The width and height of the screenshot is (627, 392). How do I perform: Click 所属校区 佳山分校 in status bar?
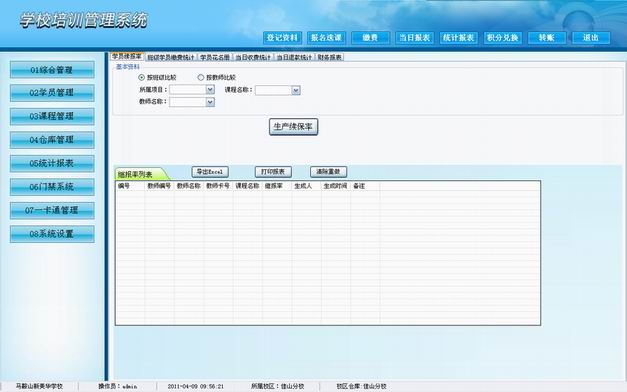coord(278,386)
